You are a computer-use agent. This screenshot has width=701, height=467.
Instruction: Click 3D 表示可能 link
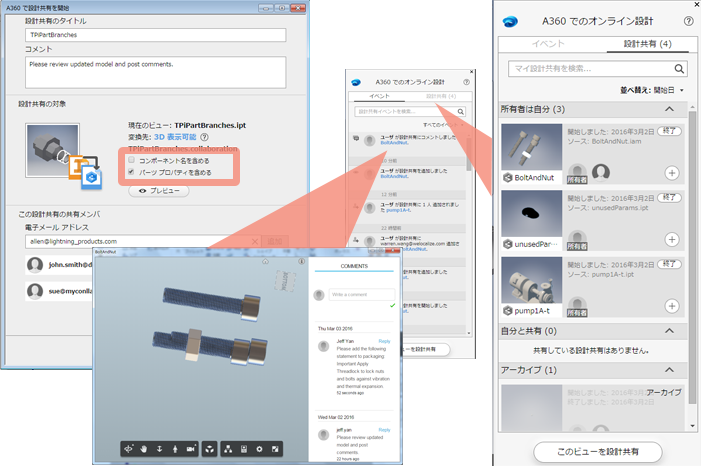coord(175,137)
